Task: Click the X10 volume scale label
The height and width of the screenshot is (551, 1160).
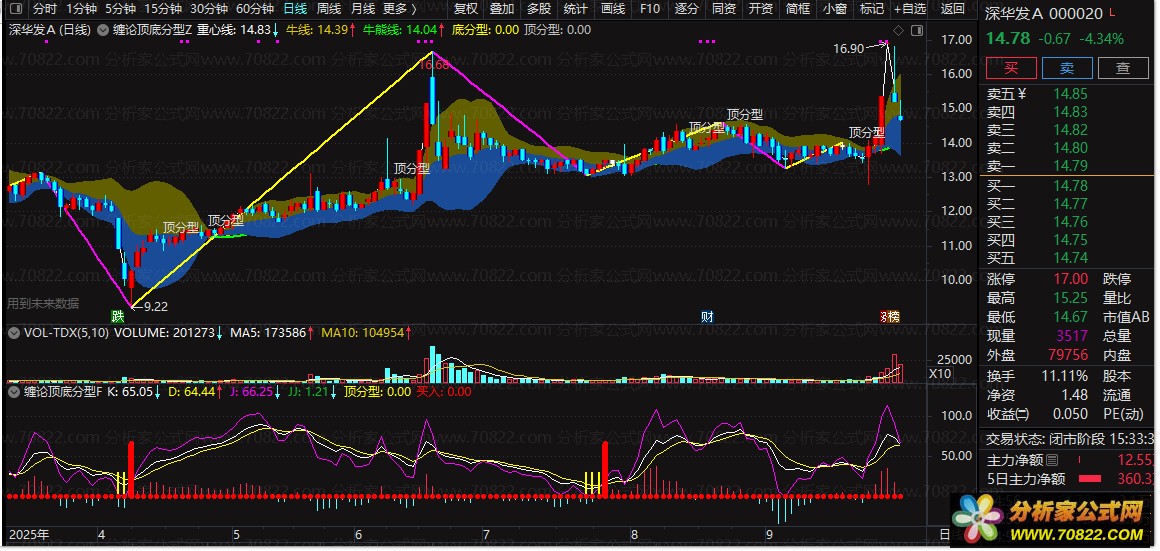Action: click(939, 373)
